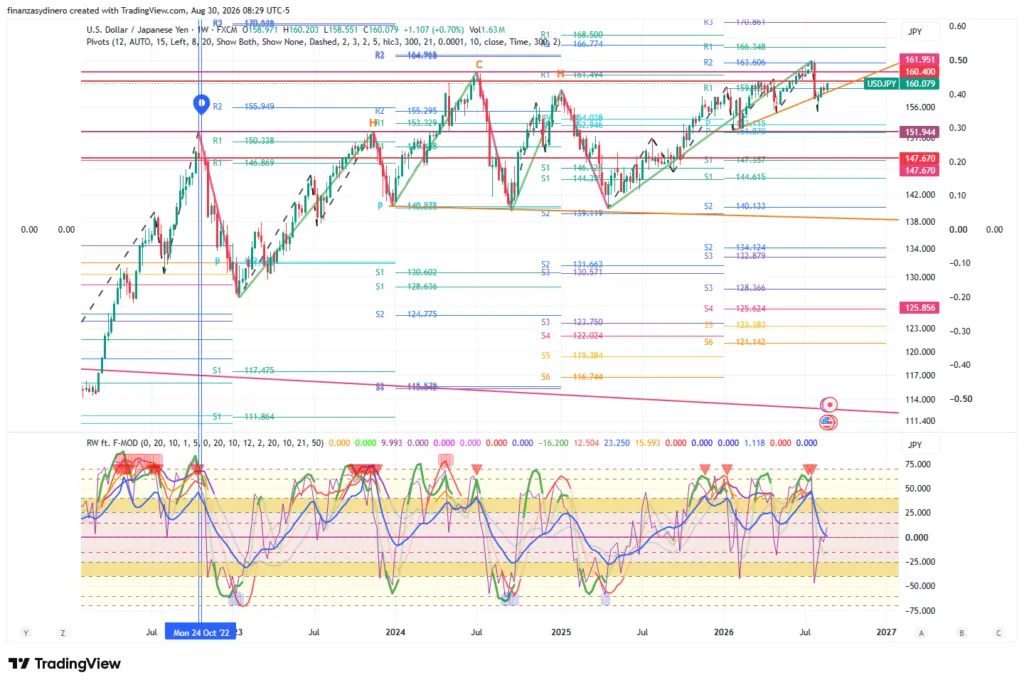Click the 138.000 tick on the price scale
The image size is (1024, 685).
coord(920,221)
